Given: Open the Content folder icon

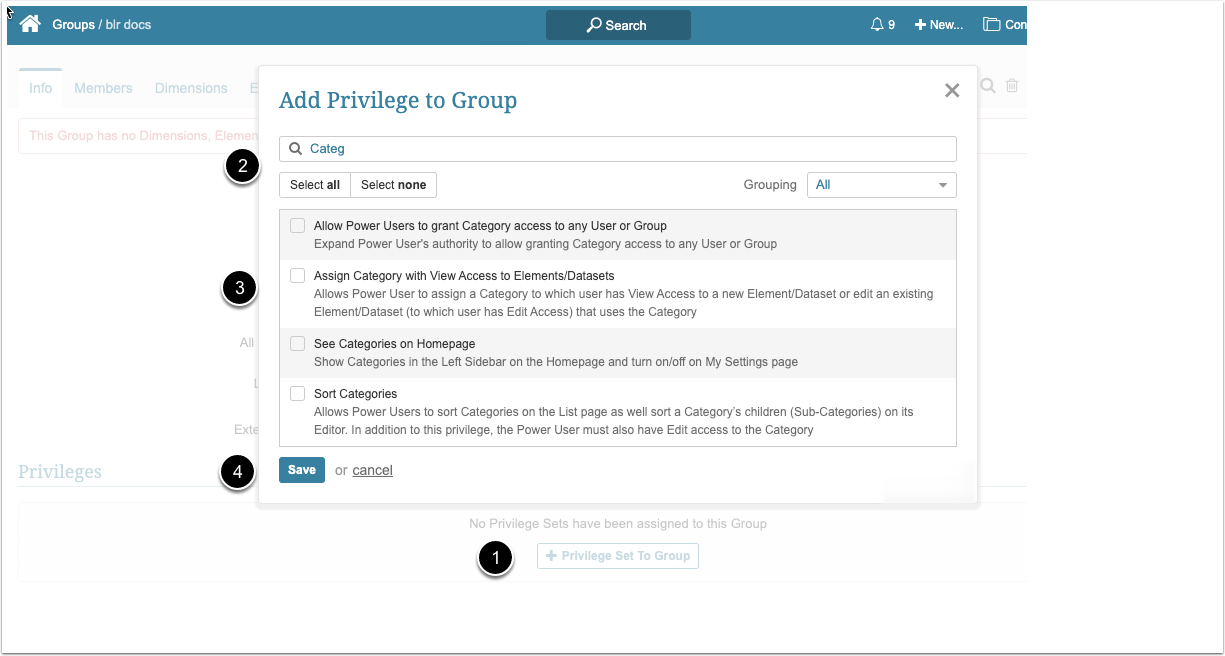Looking at the screenshot, I should pos(992,25).
